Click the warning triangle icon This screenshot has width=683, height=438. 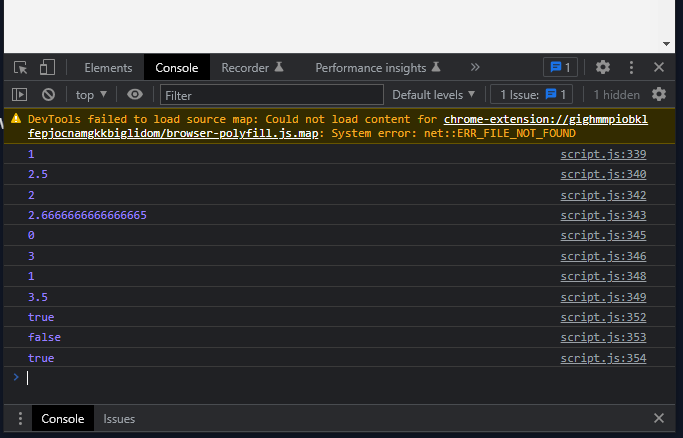pyautogui.click(x=16, y=118)
